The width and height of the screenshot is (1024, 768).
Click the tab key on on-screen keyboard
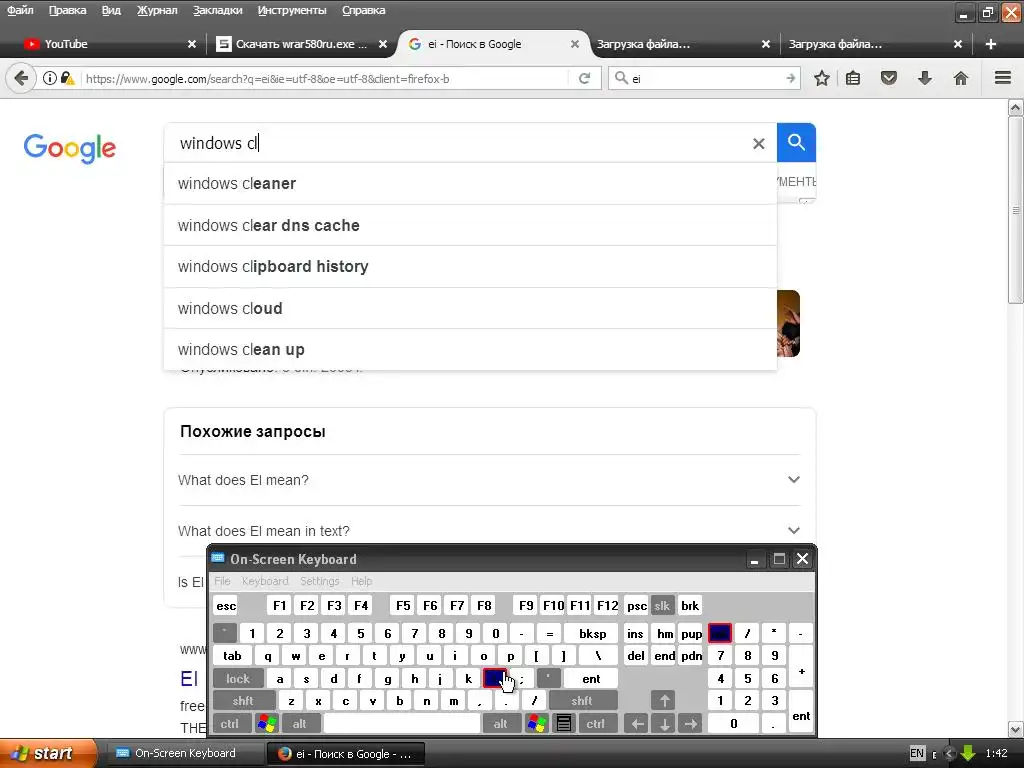(x=232, y=656)
